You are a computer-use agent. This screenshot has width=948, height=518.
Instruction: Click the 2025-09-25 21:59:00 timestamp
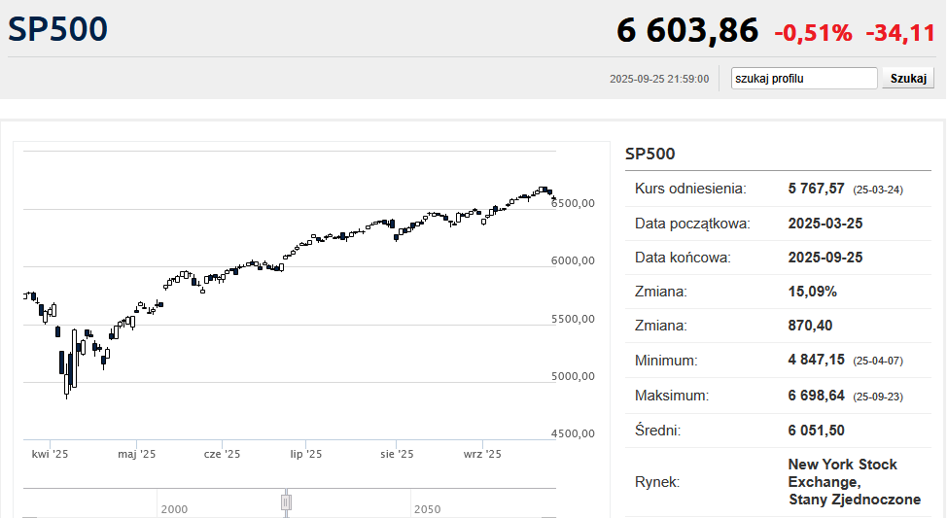[659, 79]
